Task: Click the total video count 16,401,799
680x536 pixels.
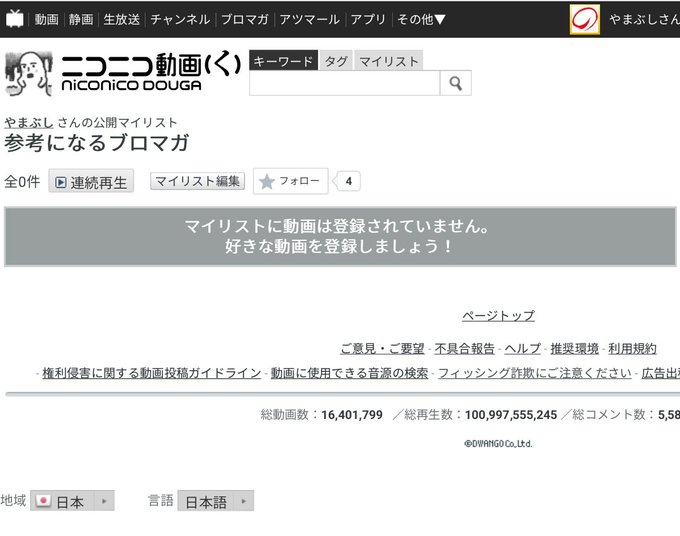Action: pyautogui.click(x=352, y=415)
